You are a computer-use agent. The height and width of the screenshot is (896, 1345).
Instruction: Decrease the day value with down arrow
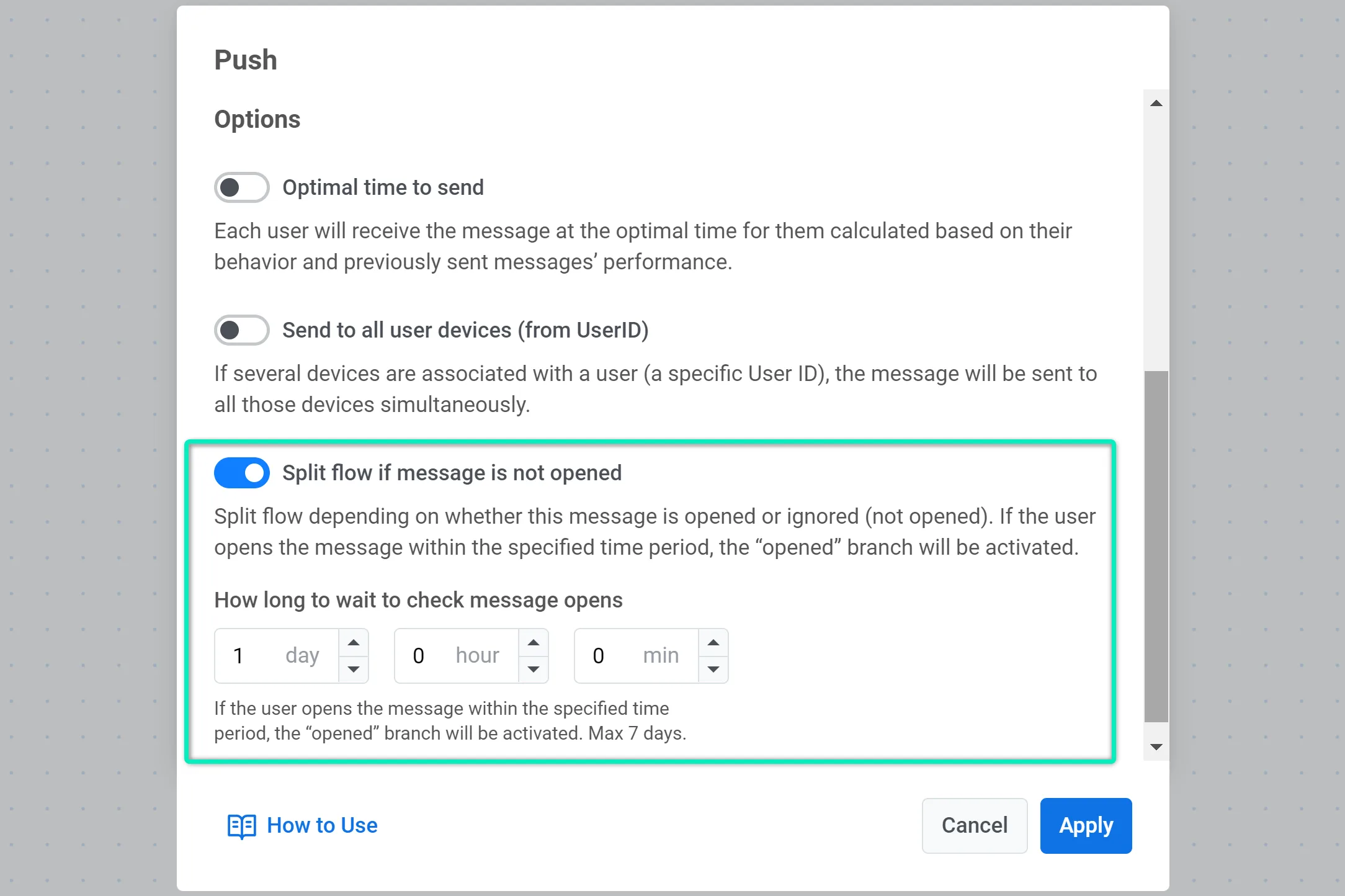tap(354, 669)
